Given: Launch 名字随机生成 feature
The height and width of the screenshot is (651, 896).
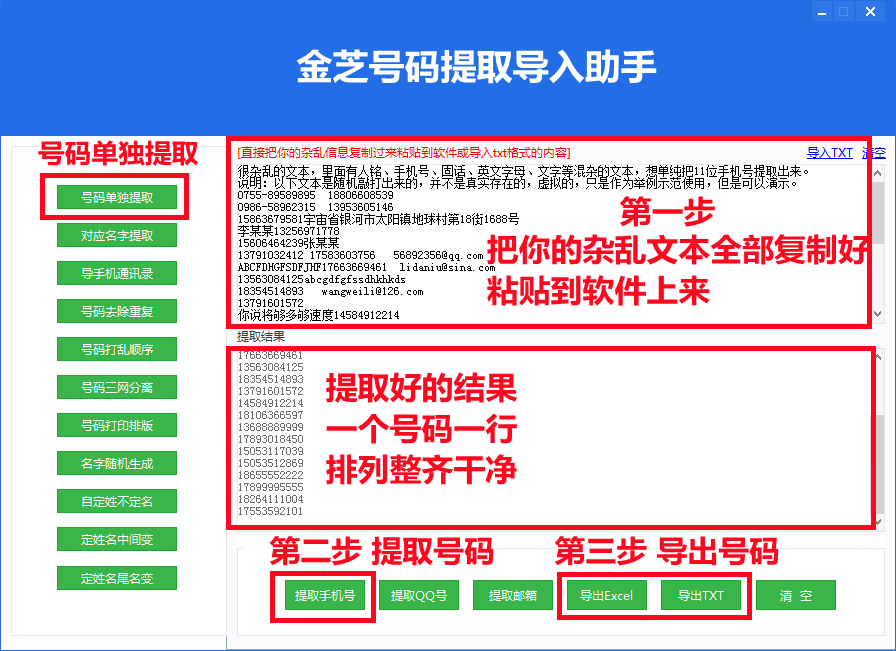Looking at the screenshot, I should coord(117,464).
